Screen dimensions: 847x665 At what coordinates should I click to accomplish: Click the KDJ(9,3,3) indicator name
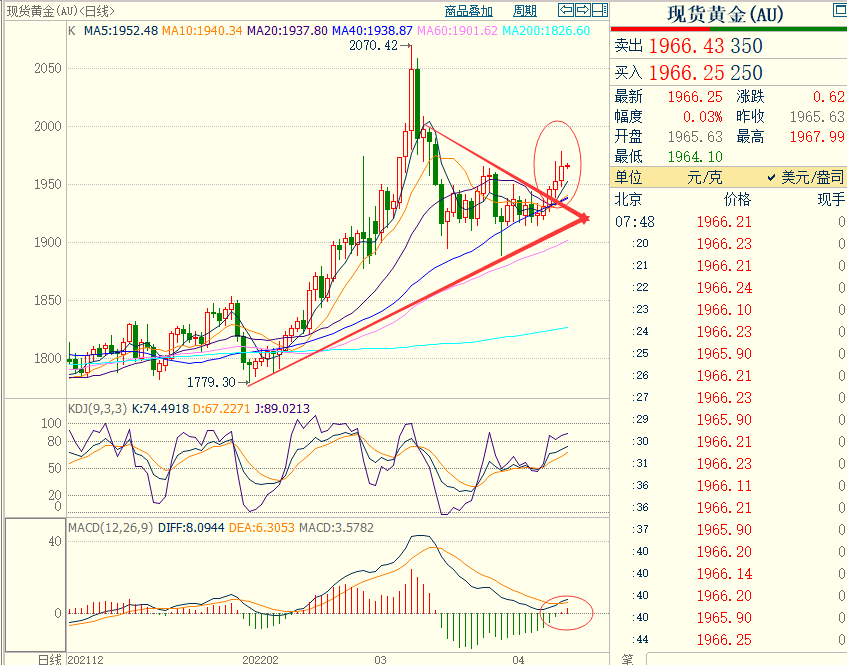[97, 408]
